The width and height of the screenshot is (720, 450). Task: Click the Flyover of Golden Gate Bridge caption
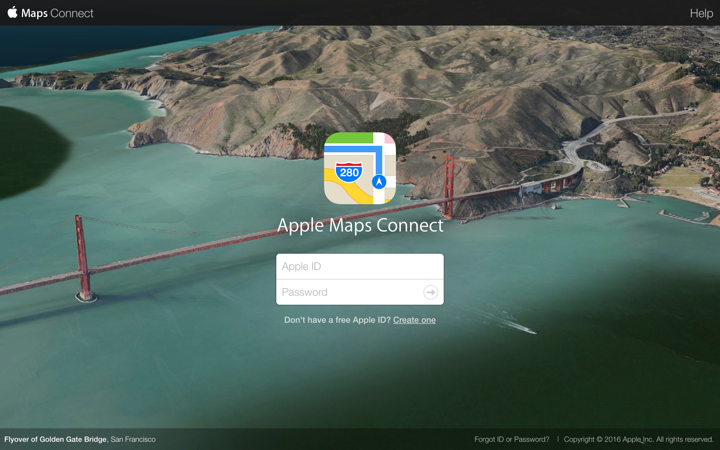click(x=56, y=439)
